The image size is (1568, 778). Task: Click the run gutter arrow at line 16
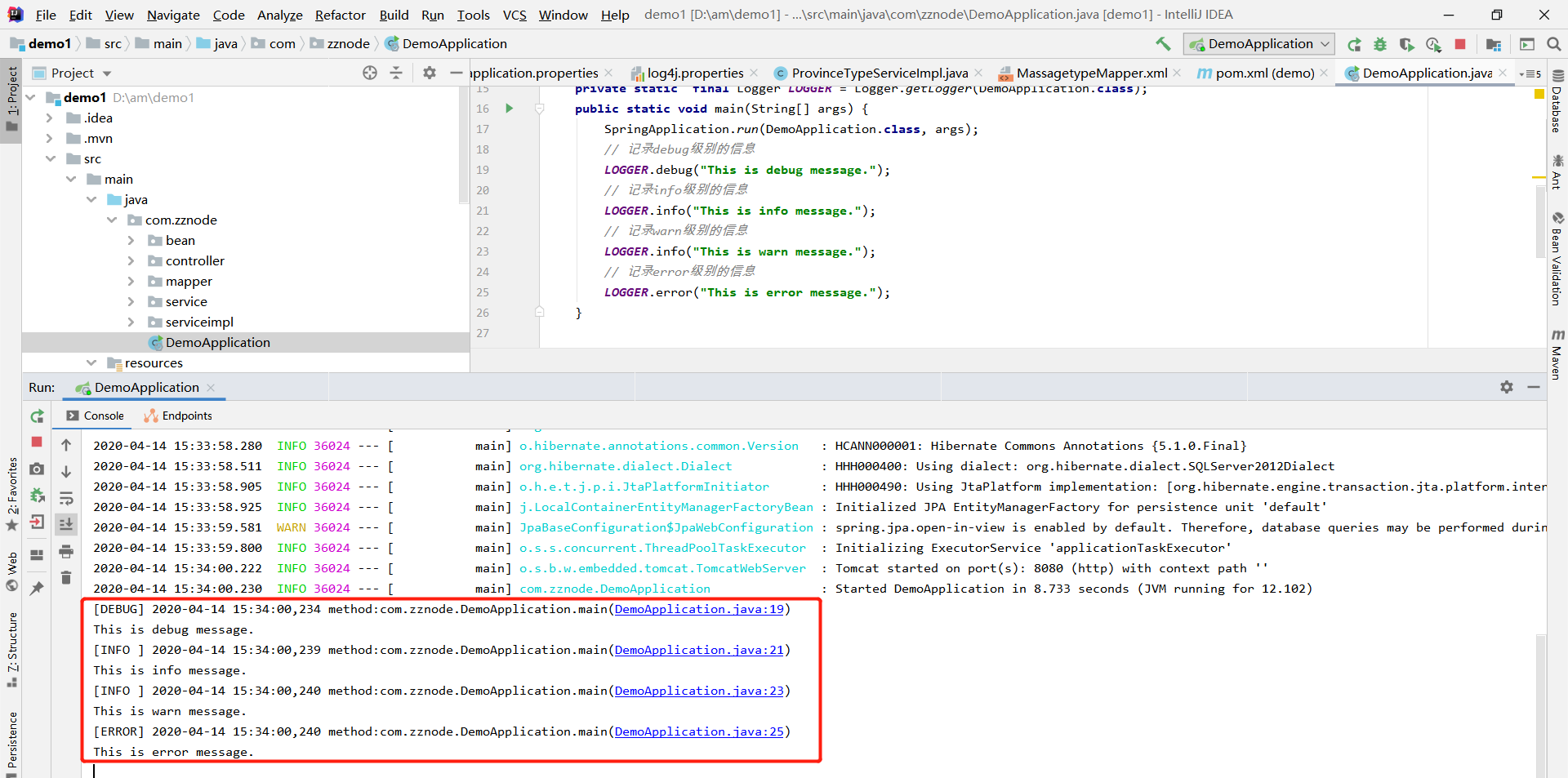click(509, 109)
